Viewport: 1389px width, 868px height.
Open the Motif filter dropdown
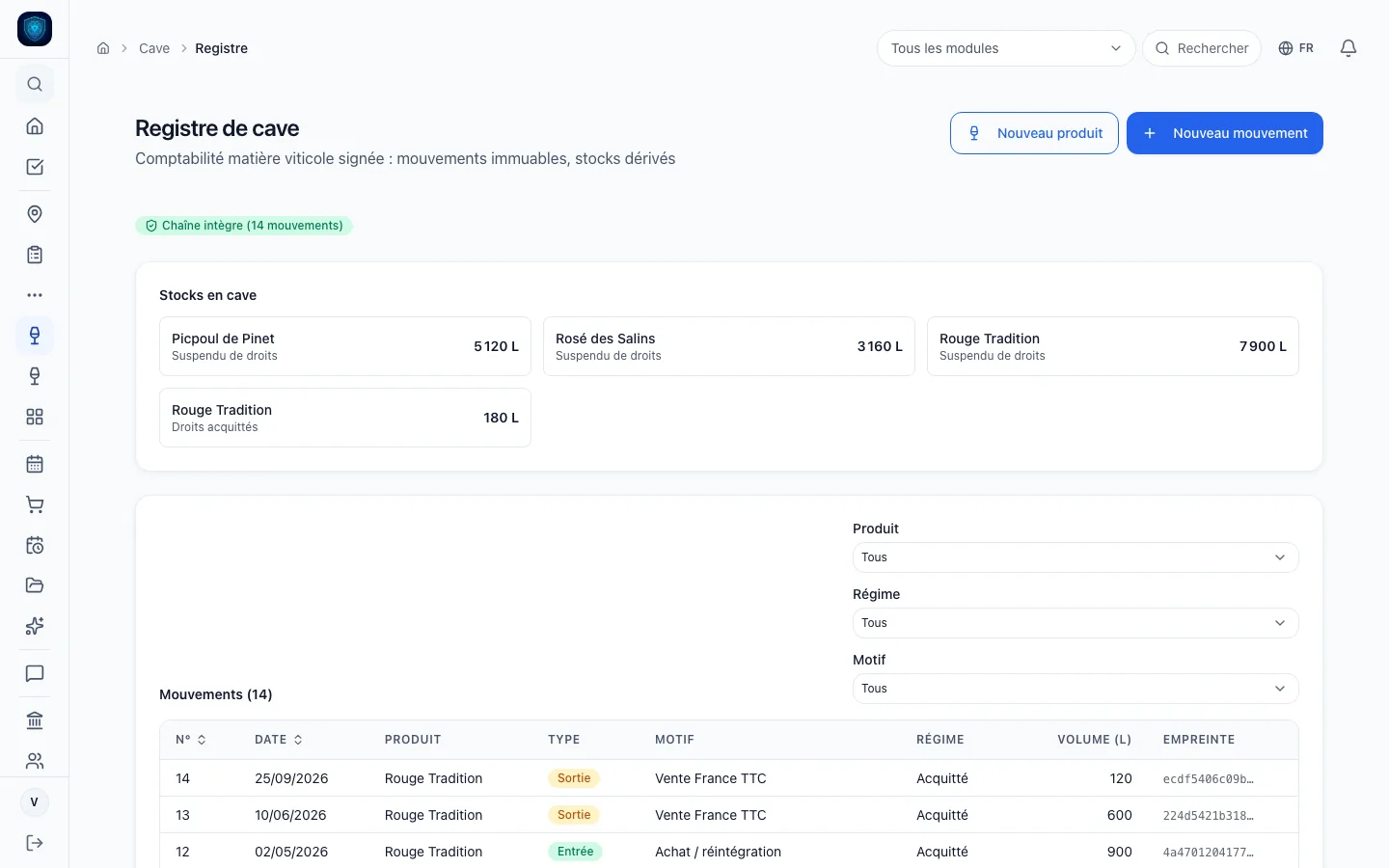(1076, 689)
